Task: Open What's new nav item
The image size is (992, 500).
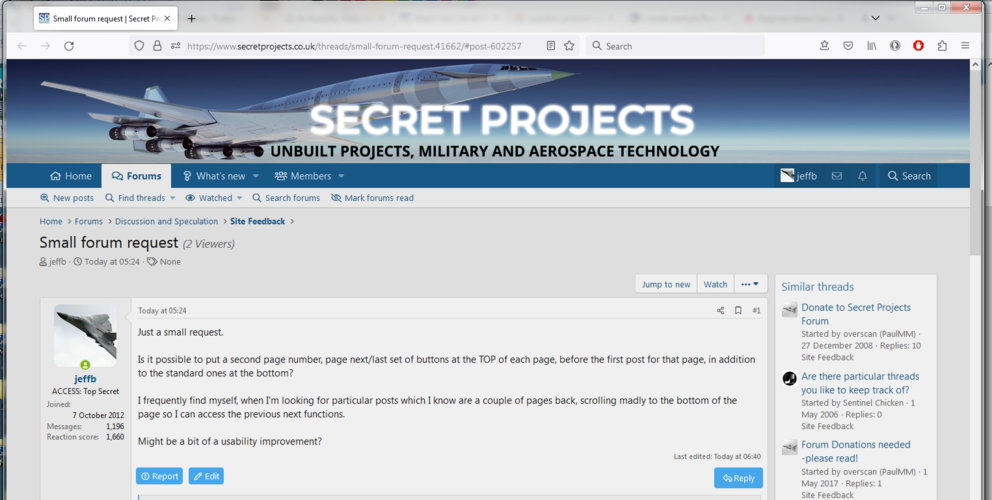Action: (x=213, y=176)
